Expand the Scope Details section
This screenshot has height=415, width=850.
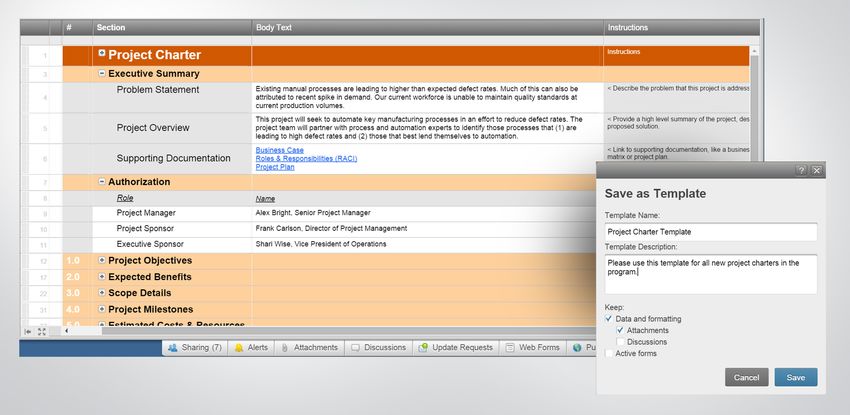tap(102, 293)
